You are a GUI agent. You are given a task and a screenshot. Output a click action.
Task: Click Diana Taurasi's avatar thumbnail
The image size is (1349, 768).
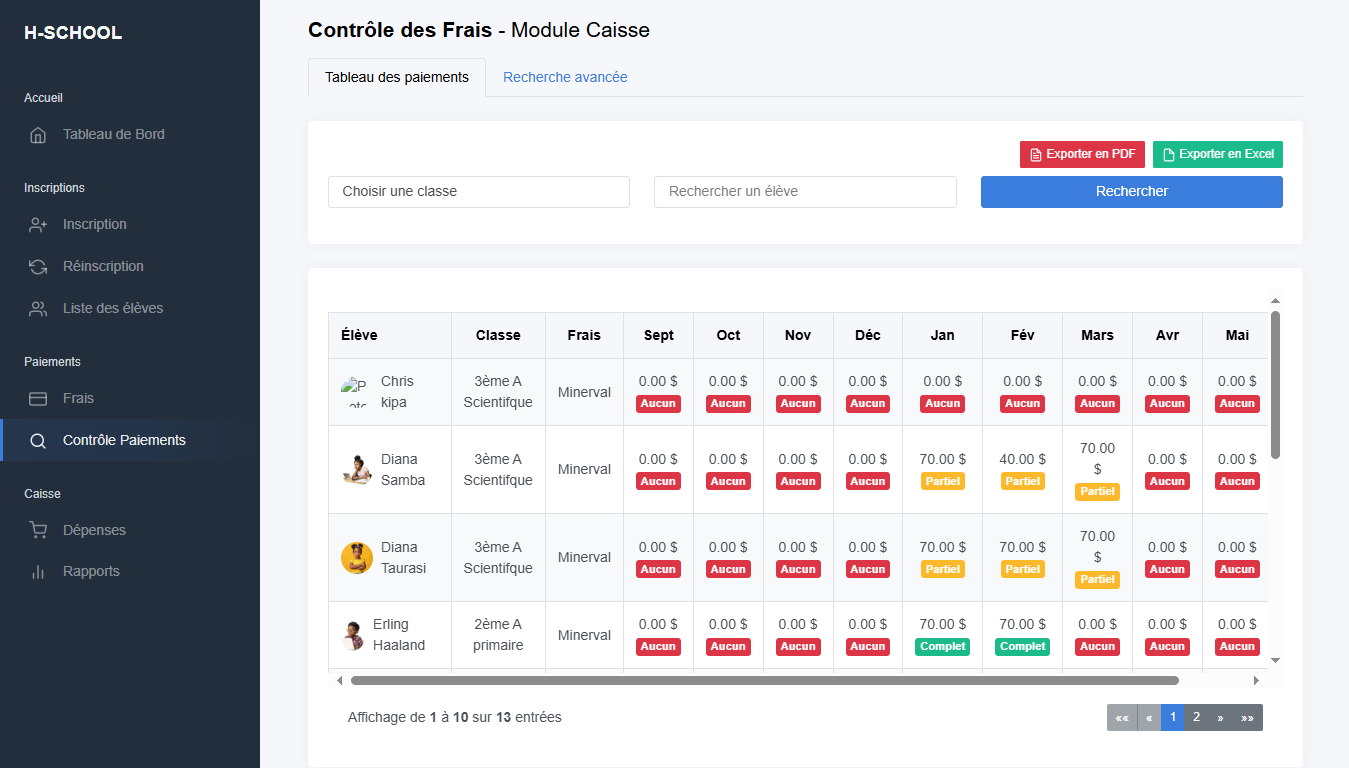tap(357, 558)
